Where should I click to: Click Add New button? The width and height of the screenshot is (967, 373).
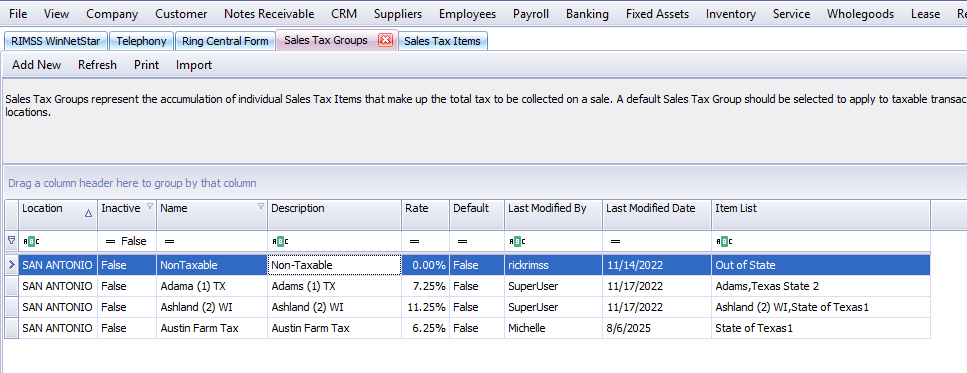[x=36, y=65]
